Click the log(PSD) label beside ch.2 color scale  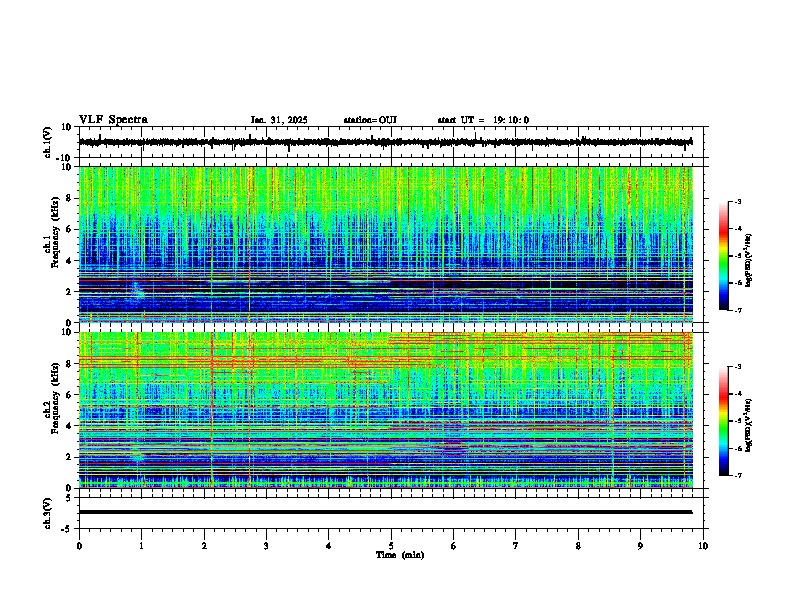point(749,426)
